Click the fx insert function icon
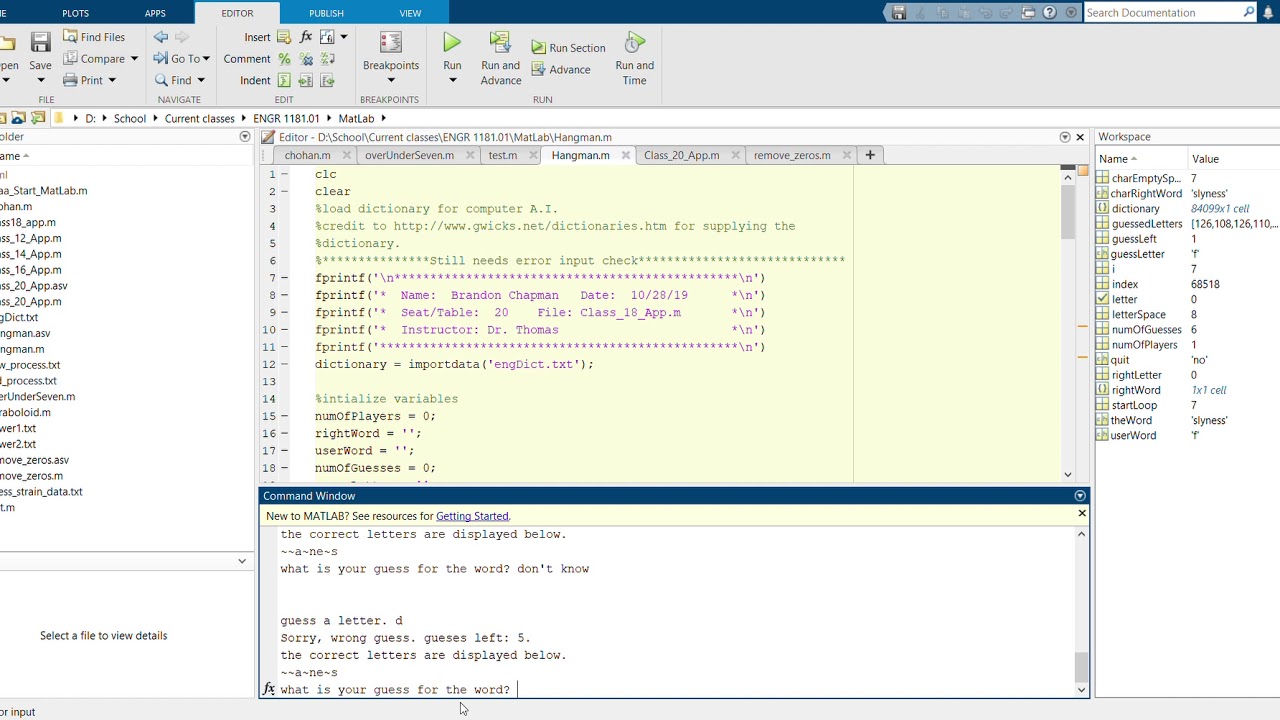1280x720 pixels. click(306, 37)
